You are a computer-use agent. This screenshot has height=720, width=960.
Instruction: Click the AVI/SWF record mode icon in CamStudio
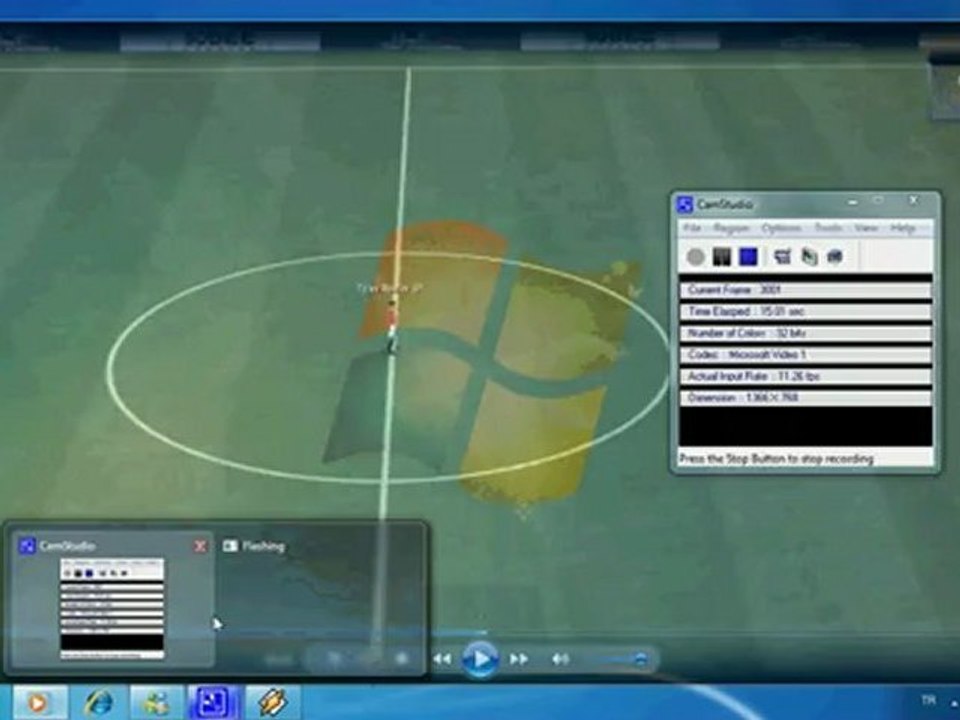(x=809, y=257)
